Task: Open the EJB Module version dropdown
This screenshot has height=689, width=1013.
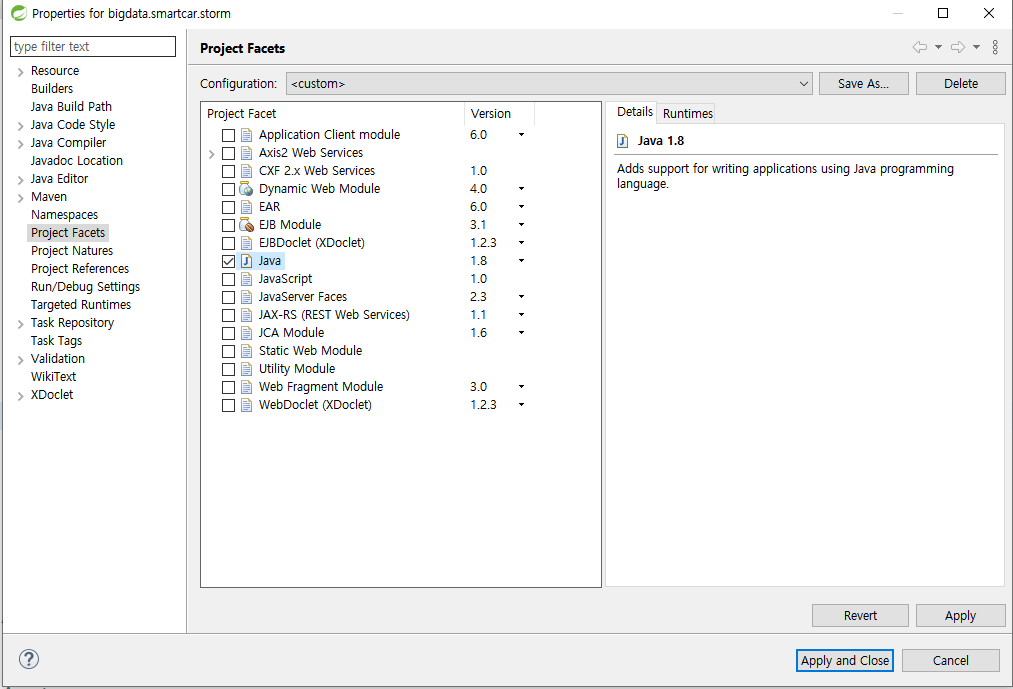Action: coord(521,224)
